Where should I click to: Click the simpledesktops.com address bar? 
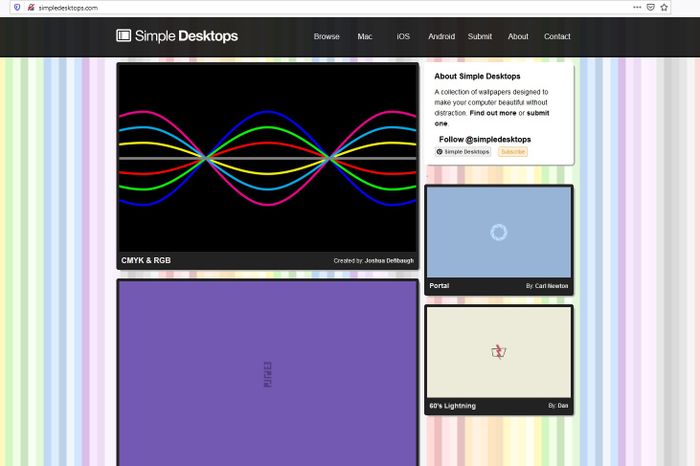click(300, 7)
